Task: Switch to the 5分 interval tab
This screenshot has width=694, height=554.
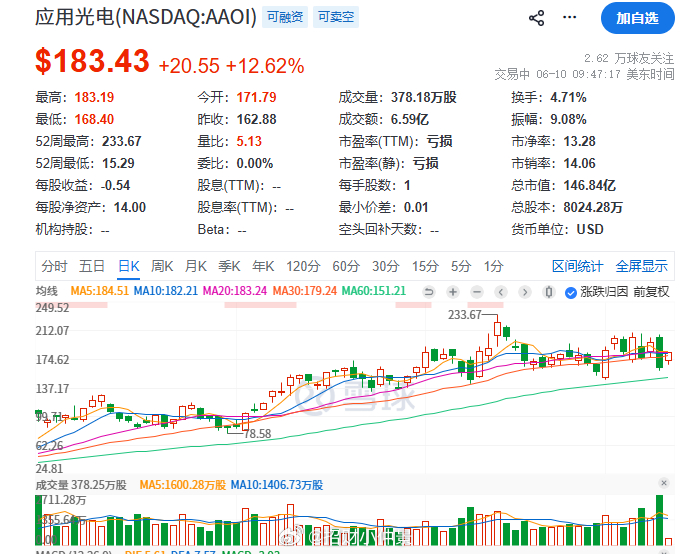Action: coord(461,266)
